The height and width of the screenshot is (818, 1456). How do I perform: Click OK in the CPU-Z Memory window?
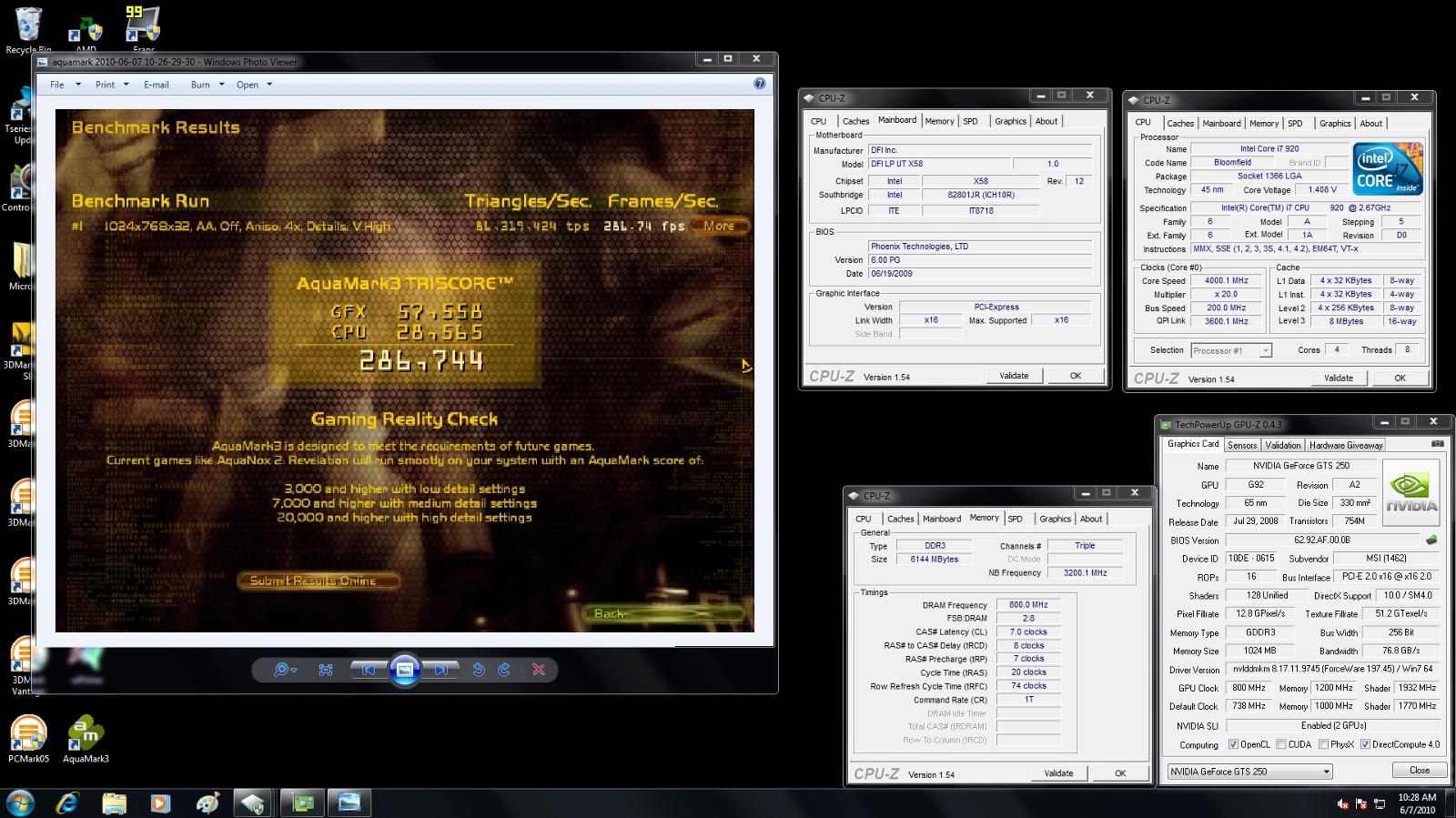point(1120,773)
